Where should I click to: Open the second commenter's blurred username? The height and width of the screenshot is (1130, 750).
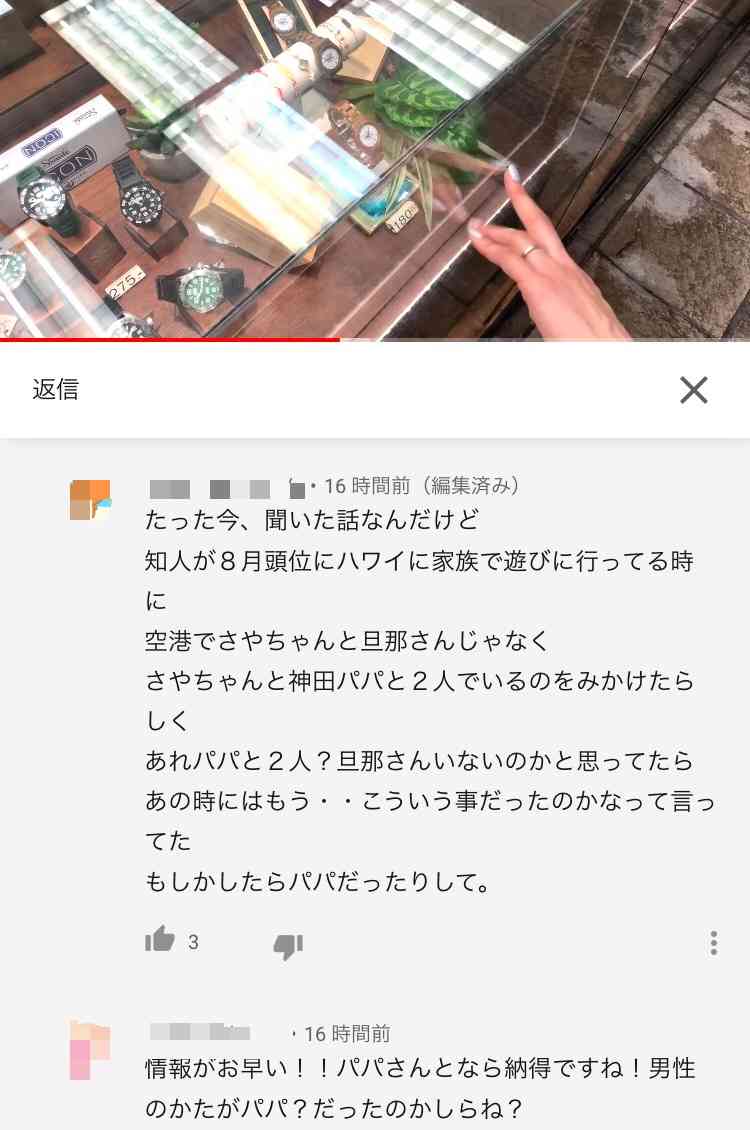point(200,1033)
